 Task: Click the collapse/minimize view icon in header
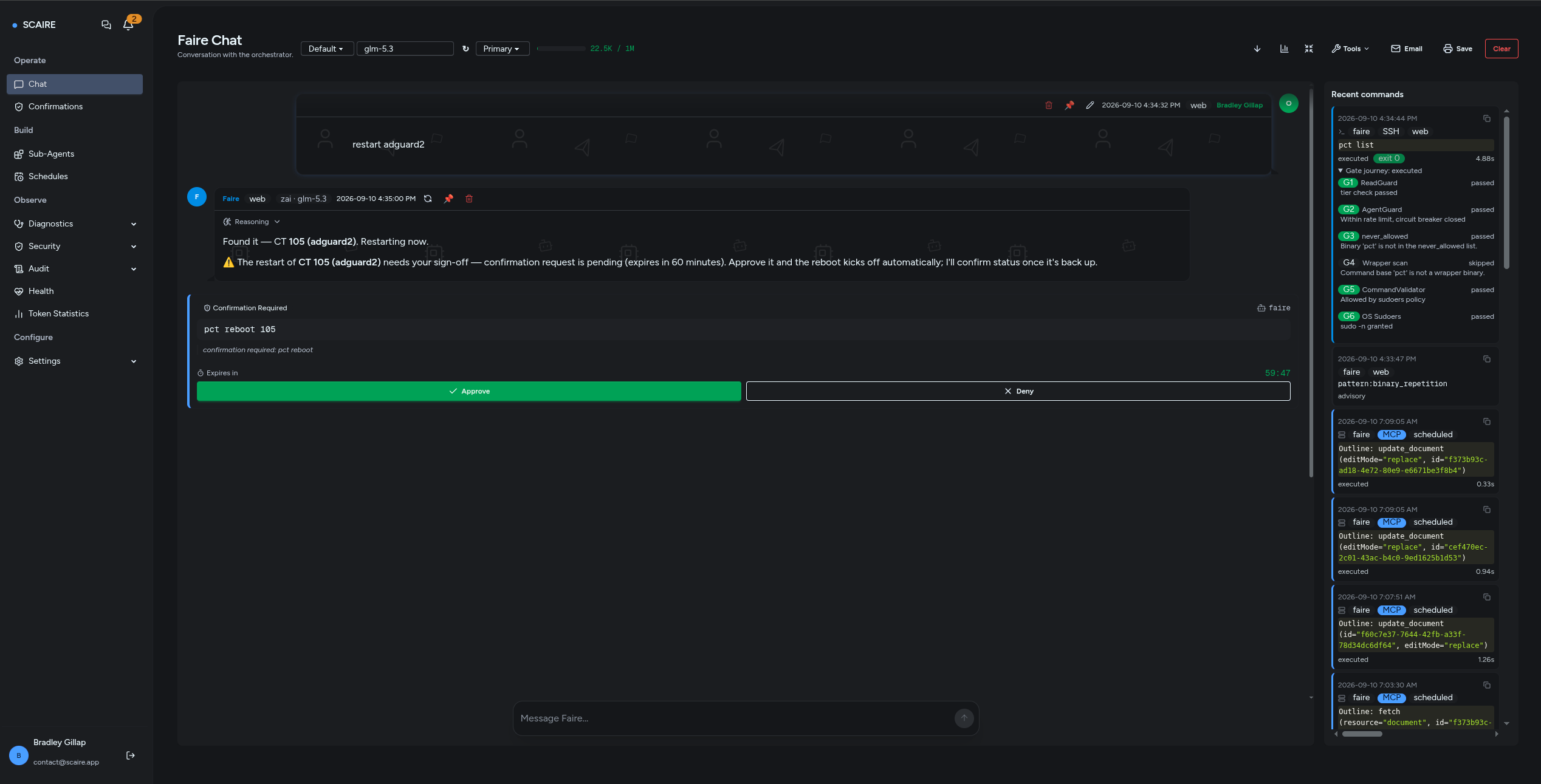tap(1309, 49)
